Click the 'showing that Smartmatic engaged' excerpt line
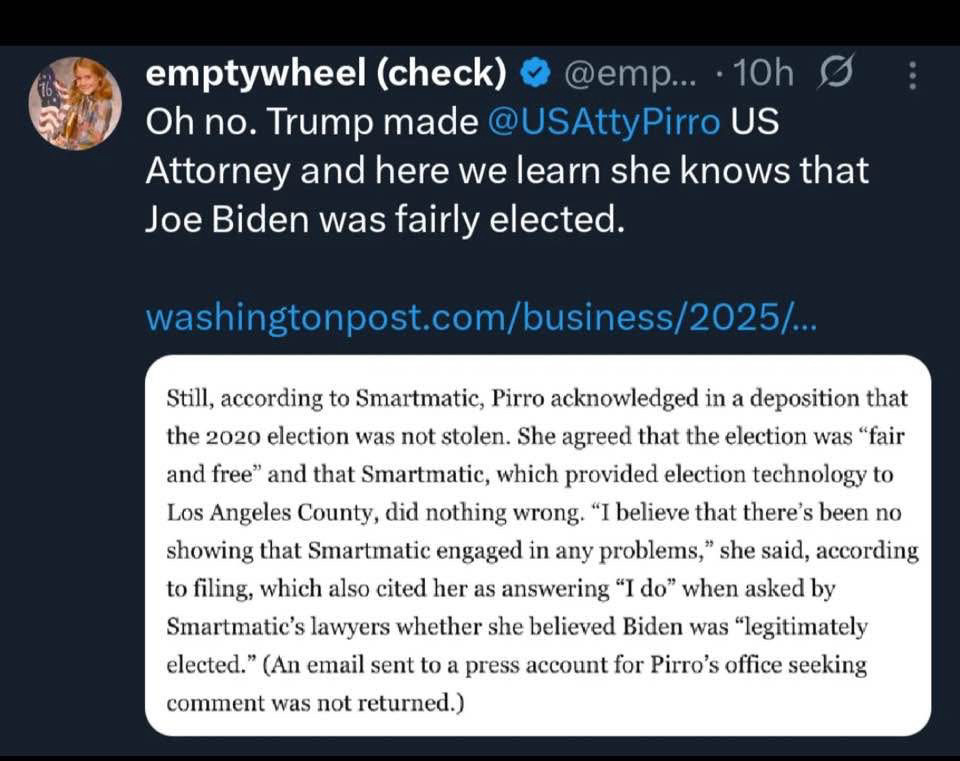Image resolution: width=960 pixels, height=761 pixels. tap(542, 550)
